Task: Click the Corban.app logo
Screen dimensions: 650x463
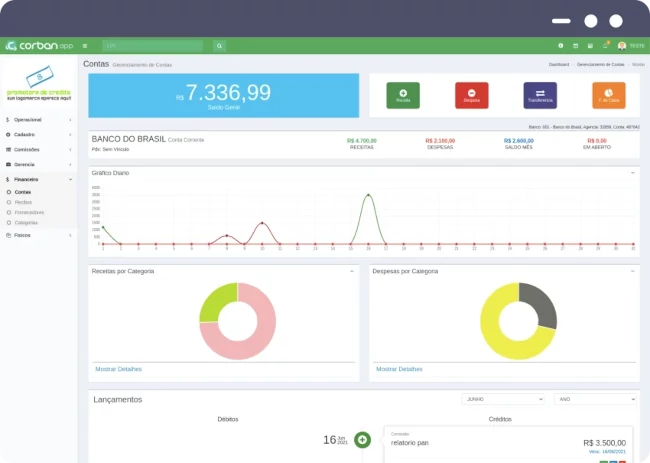Action: pos(38,46)
